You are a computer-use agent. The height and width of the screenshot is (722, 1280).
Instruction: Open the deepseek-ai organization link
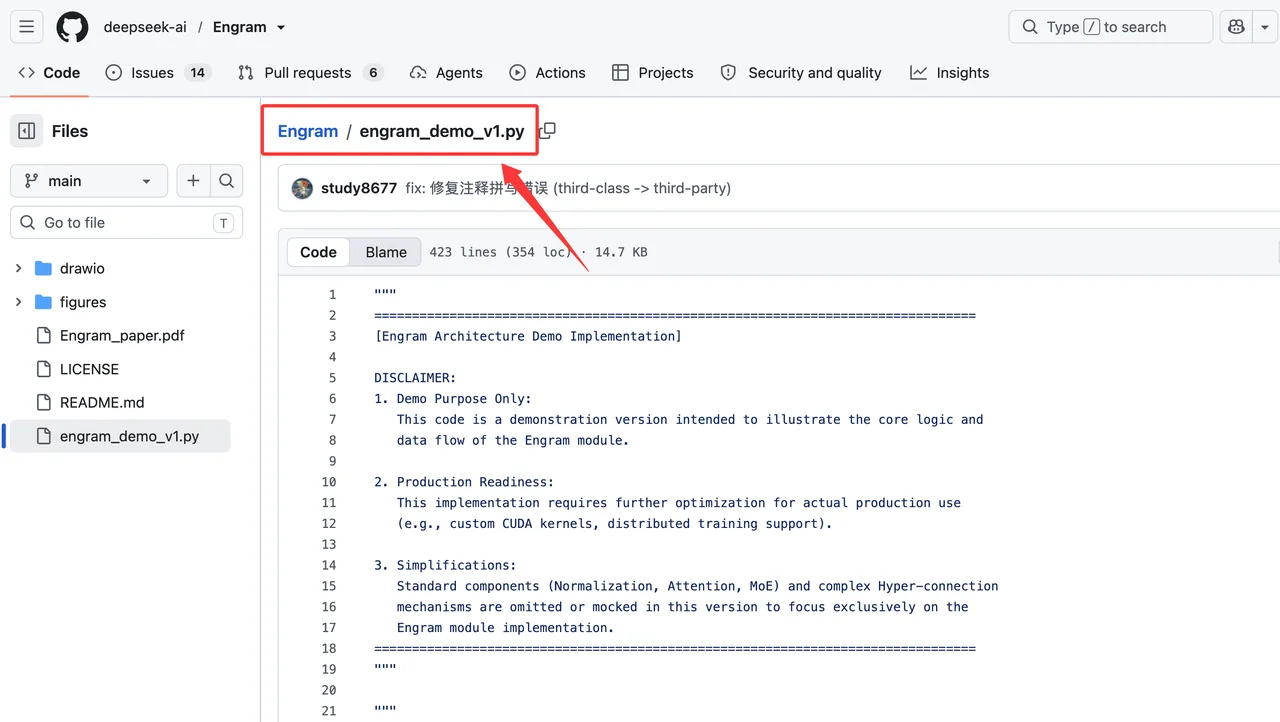(145, 27)
